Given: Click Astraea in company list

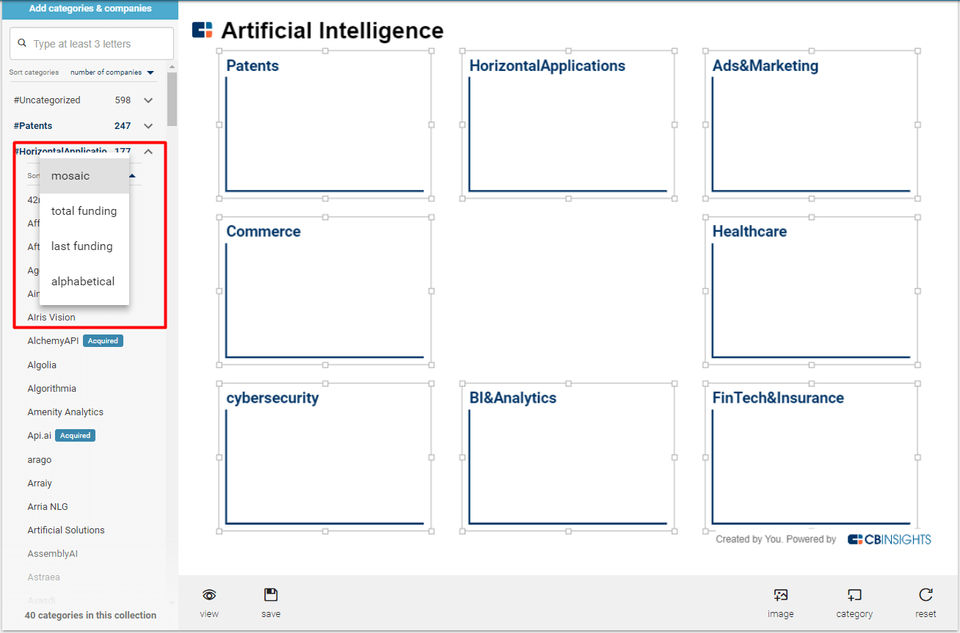Looking at the screenshot, I should (x=43, y=577).
